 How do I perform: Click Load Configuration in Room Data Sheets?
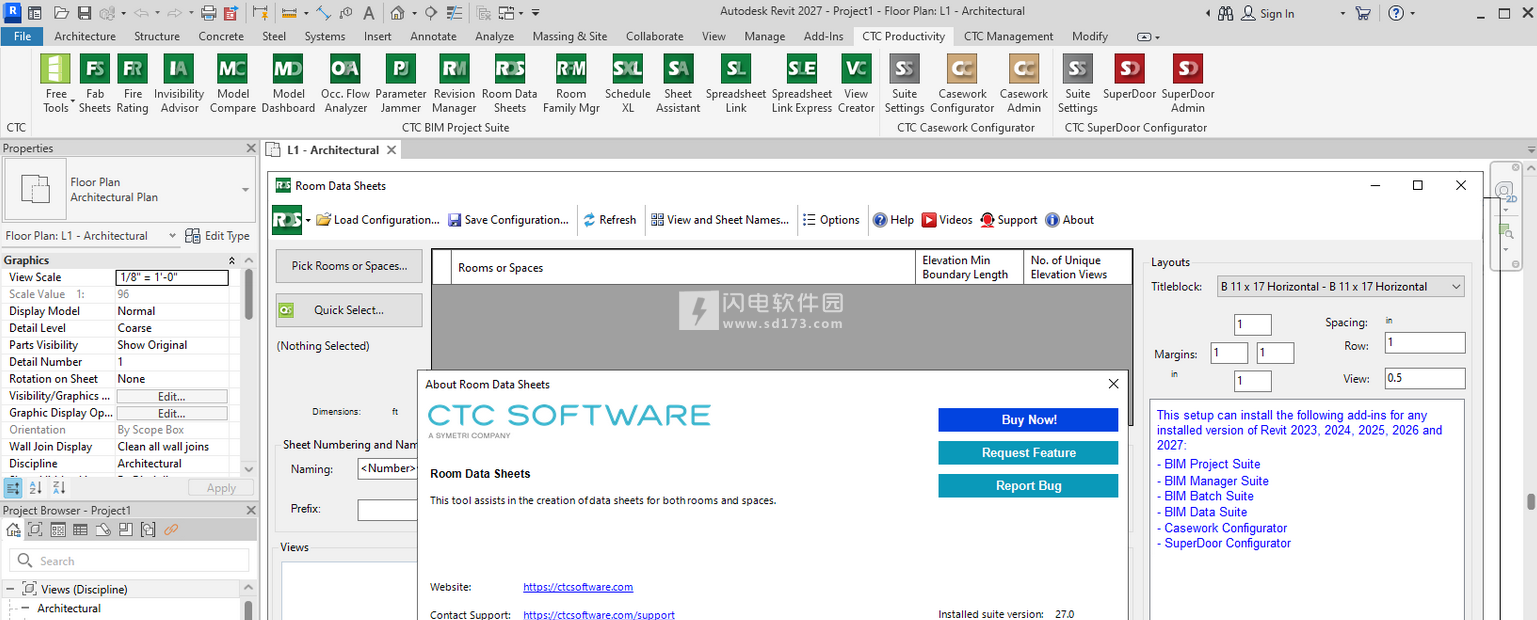click(378, 220)
